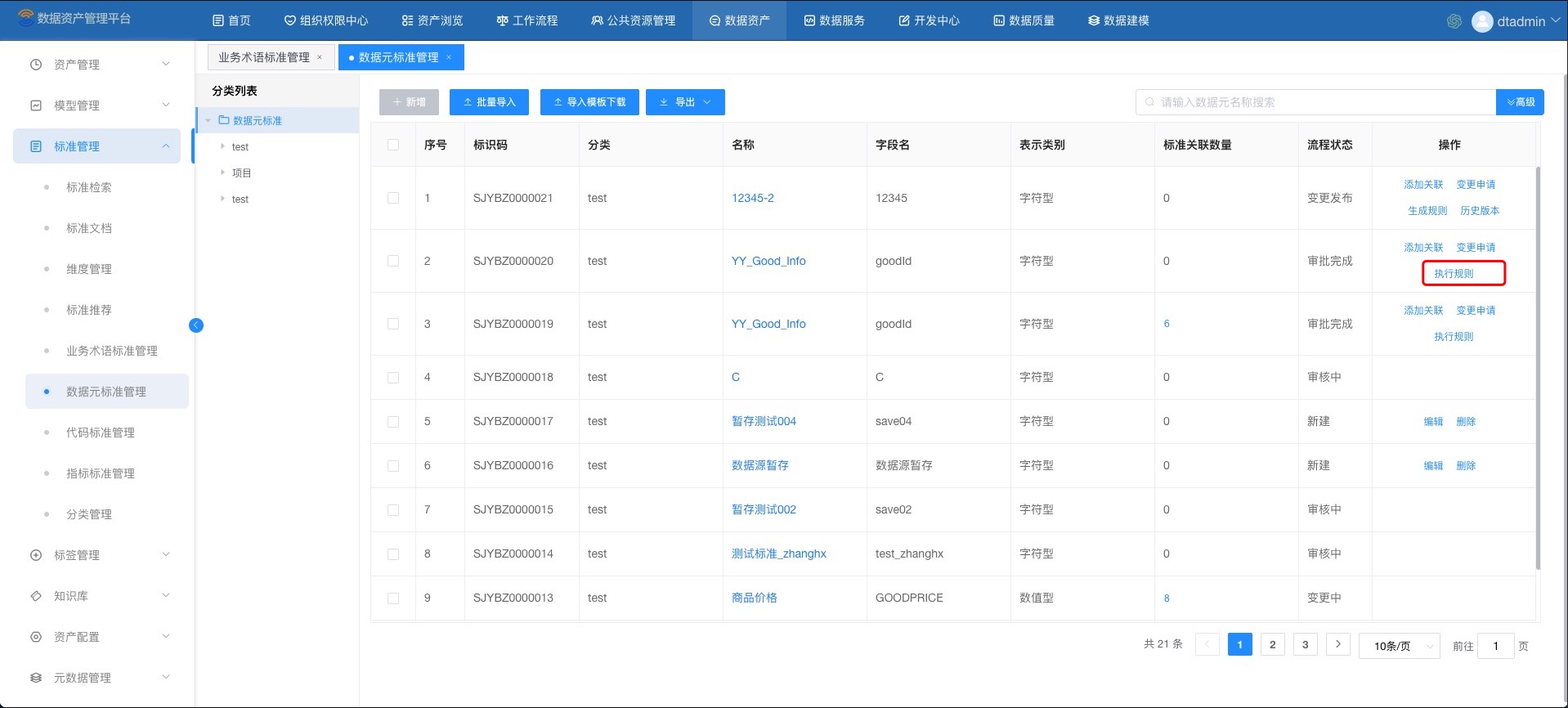
Task: Open the 12345-2 name link
Action: (753, 198)
